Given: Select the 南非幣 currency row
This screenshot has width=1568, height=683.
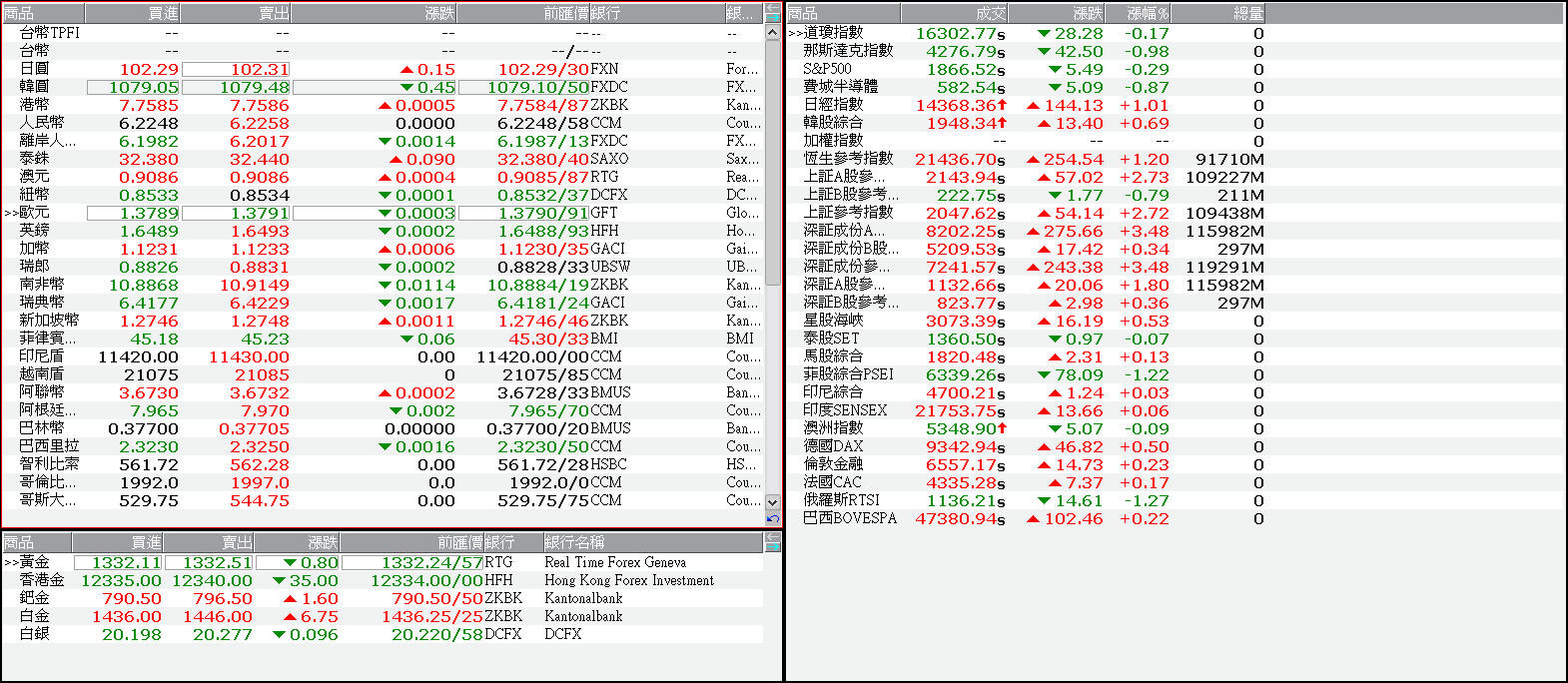Looking at the screenshot, I should click(x=383, y=285).
